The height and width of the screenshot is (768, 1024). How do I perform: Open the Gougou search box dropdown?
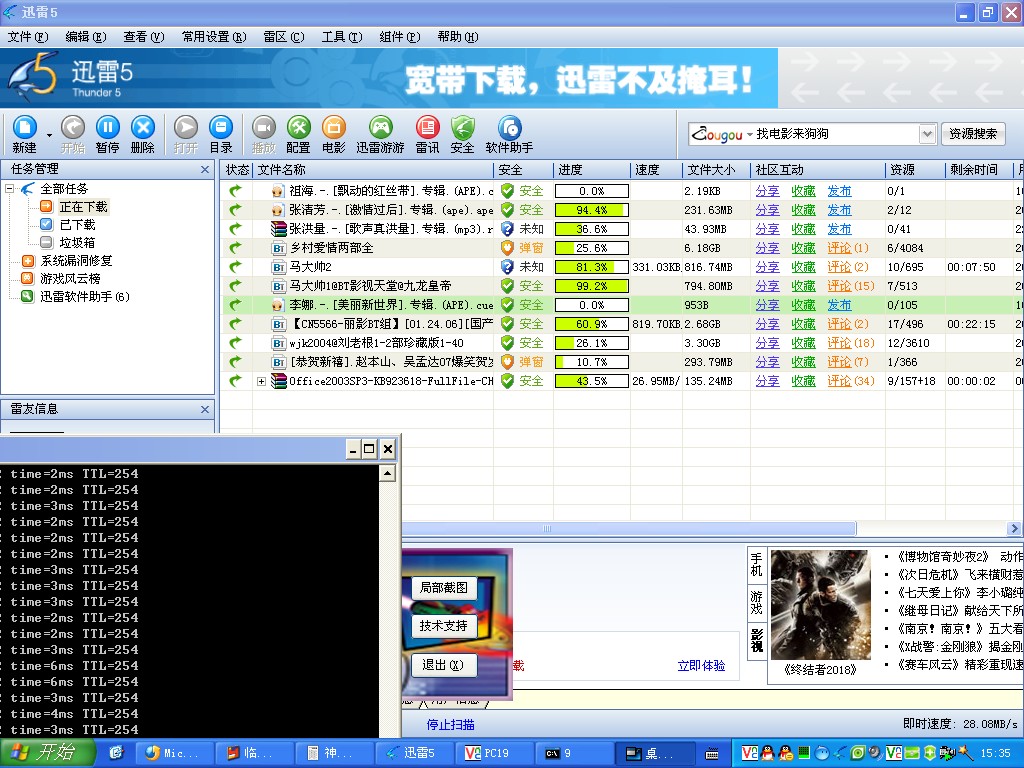(x=926, y=134)
